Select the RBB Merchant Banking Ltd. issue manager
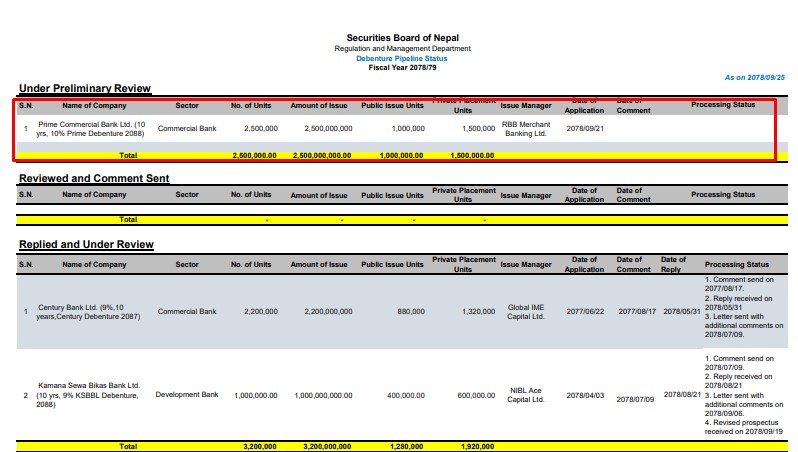The width and height of the screenshot is (798, 452). click(x=525, y=128)
